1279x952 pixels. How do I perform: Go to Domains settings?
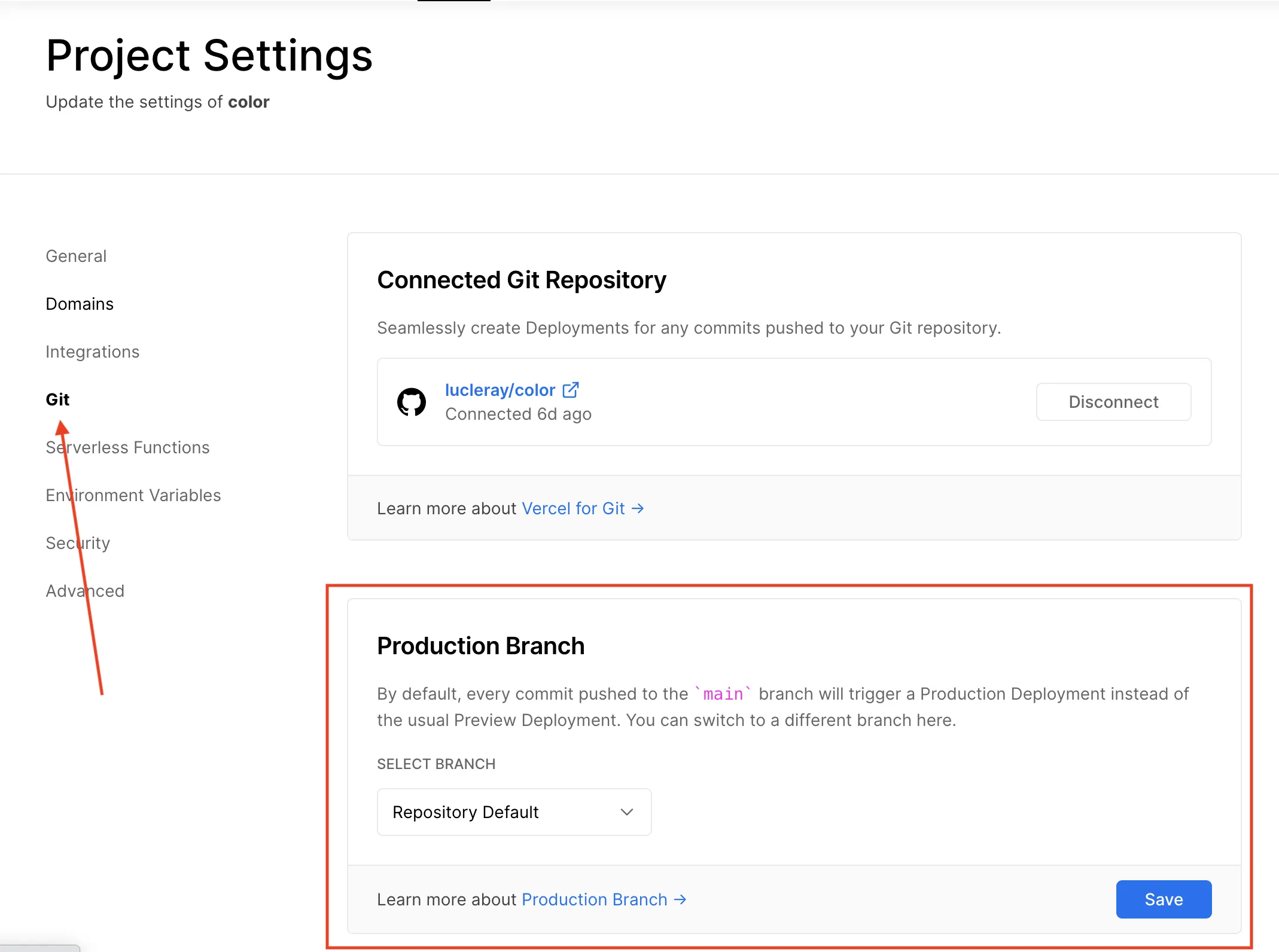[80, 304]
